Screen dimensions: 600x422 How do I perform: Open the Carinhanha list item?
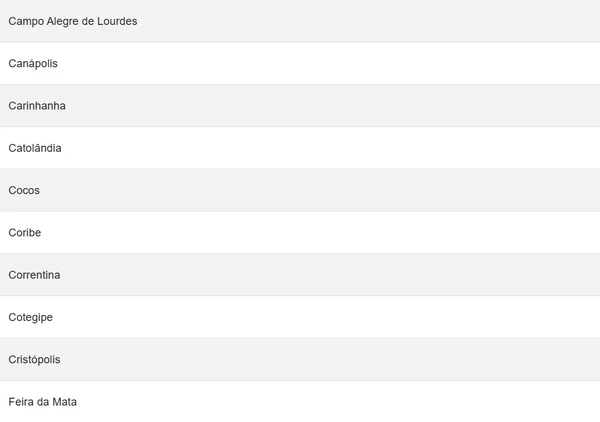click(37, 106)
